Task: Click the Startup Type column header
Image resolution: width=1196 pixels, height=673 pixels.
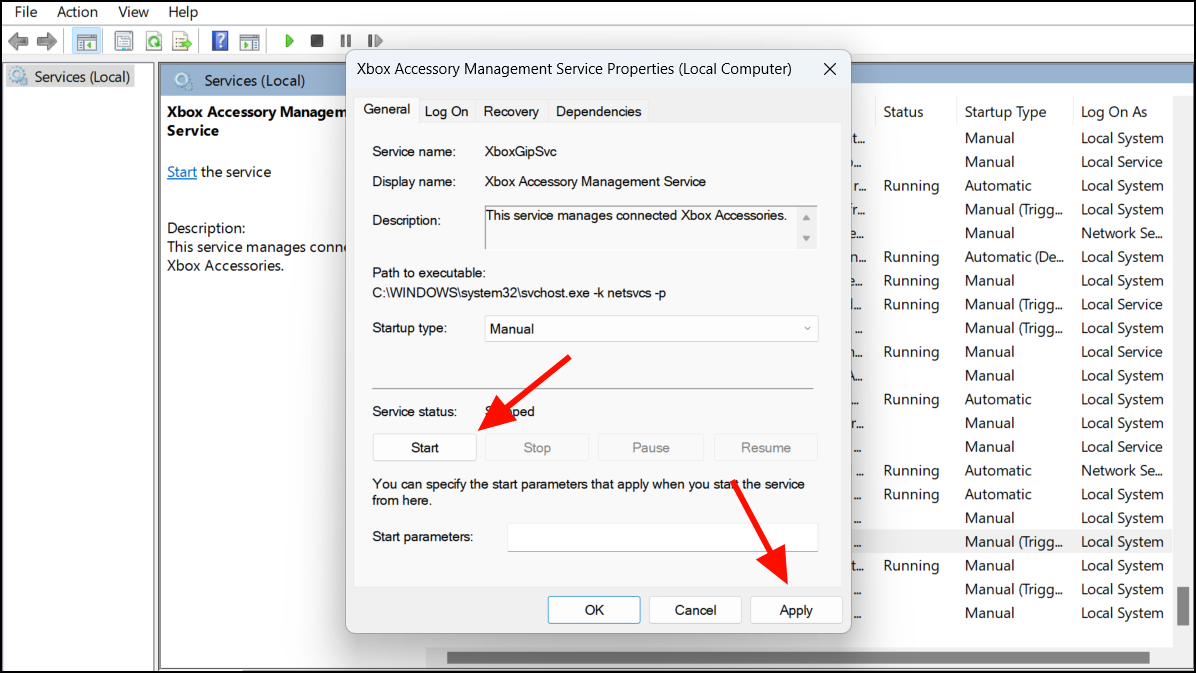Action: coord(1005,112)
